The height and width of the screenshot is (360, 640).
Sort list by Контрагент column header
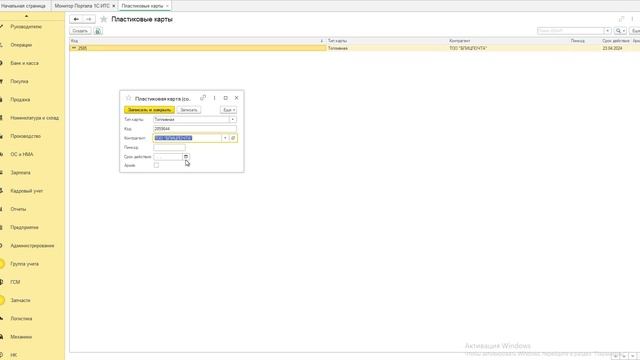click(508, 41)
